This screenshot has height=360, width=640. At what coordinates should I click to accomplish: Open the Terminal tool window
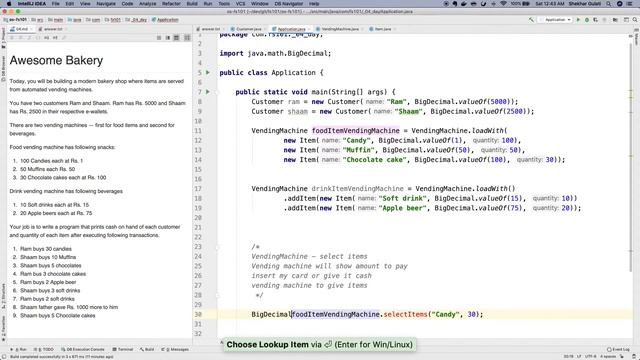pyautogui.click(x=123, y=349)
